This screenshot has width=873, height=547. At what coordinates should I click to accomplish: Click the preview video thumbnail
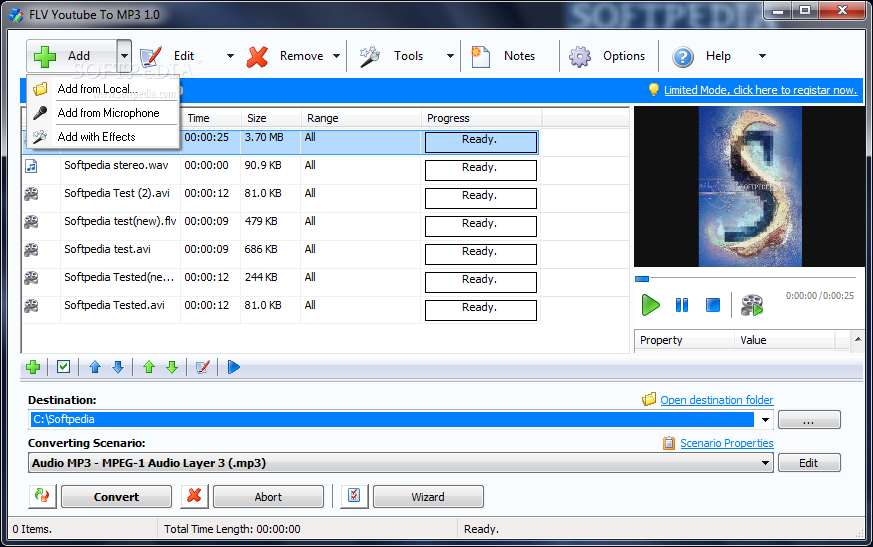pos(750,187)
